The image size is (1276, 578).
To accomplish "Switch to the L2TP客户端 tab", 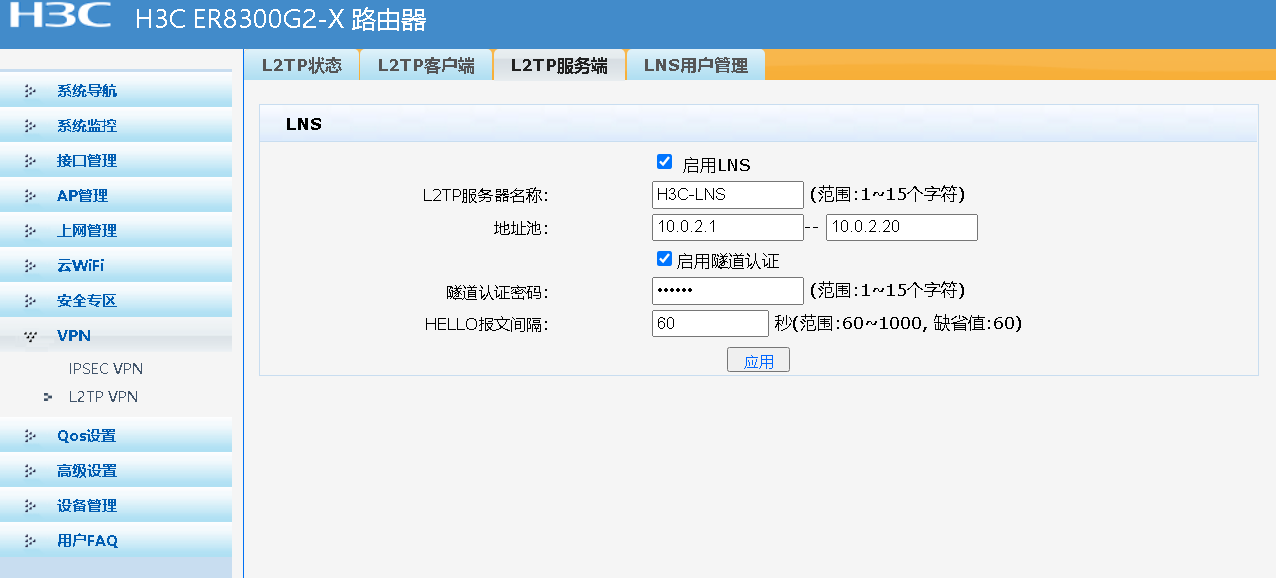I will [426, 65].
